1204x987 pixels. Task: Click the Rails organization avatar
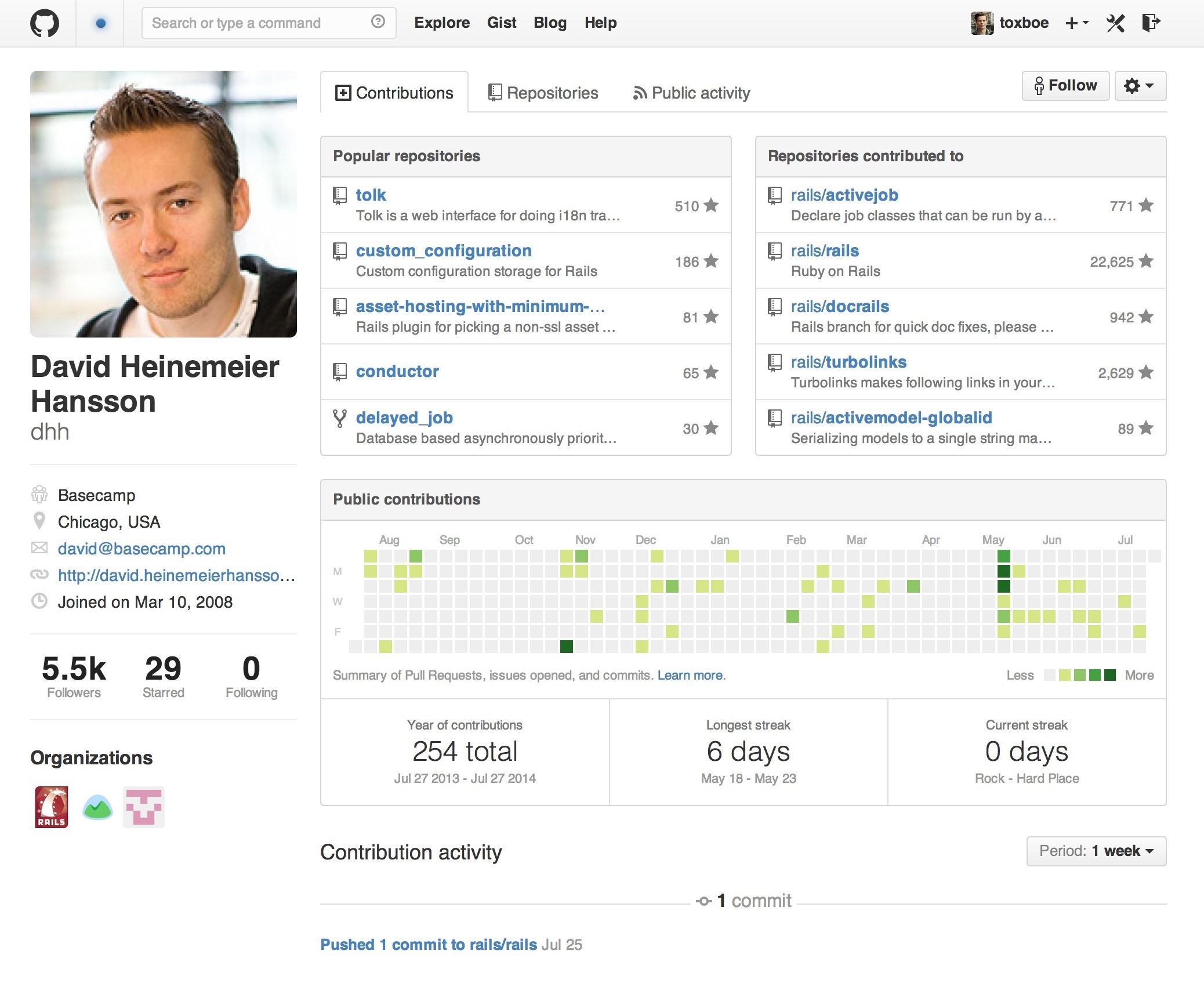51,807
